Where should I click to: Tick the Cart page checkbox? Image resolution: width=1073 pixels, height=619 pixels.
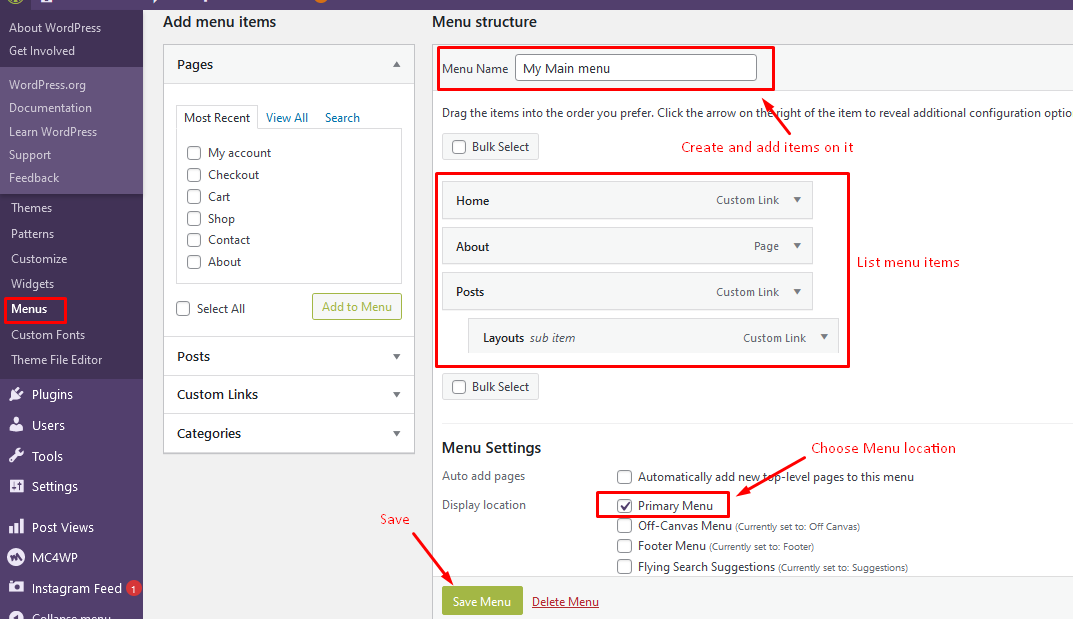194,196
